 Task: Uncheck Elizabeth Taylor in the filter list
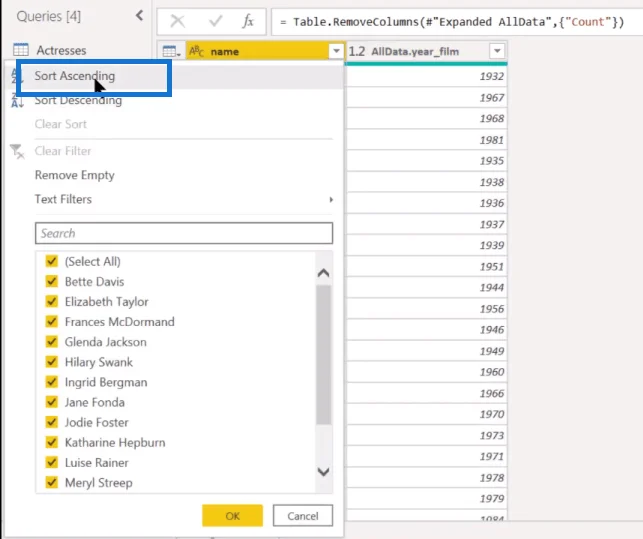tap(52, 301)
